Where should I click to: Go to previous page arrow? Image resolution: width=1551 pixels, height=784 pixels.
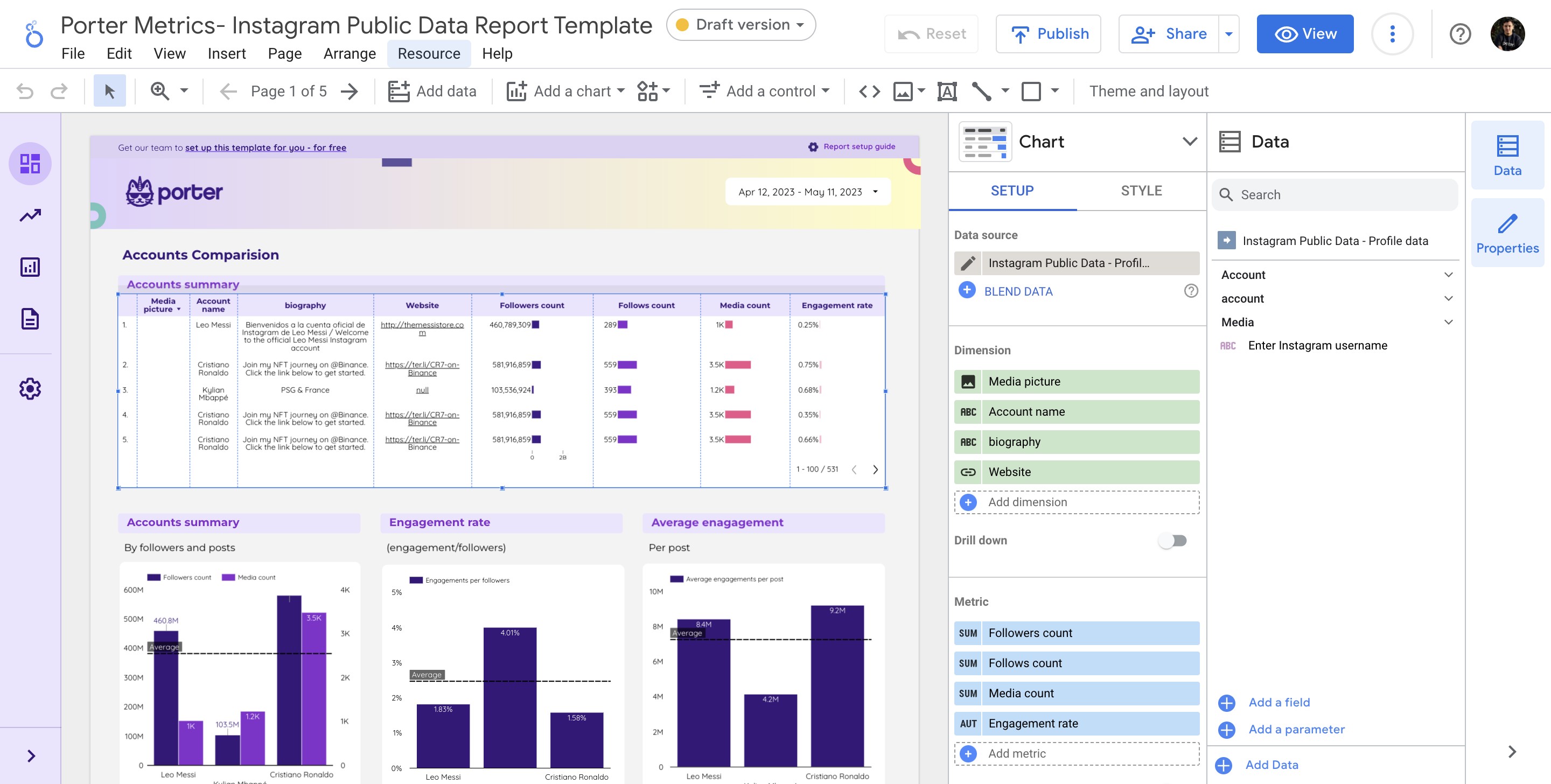coord(228,91)
